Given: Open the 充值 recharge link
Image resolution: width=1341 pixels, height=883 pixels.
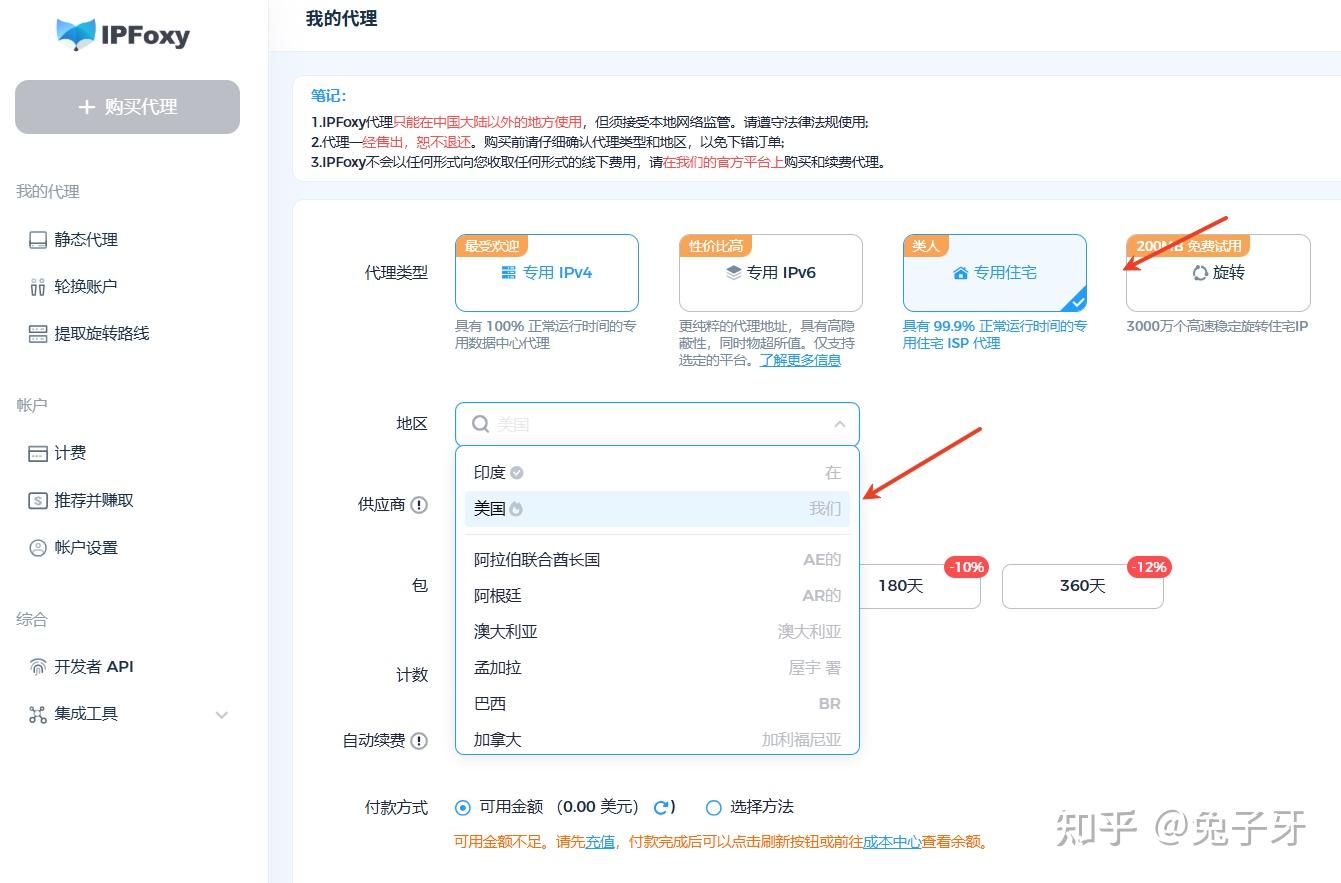Looking at the screenshot, I should [600, 842].
